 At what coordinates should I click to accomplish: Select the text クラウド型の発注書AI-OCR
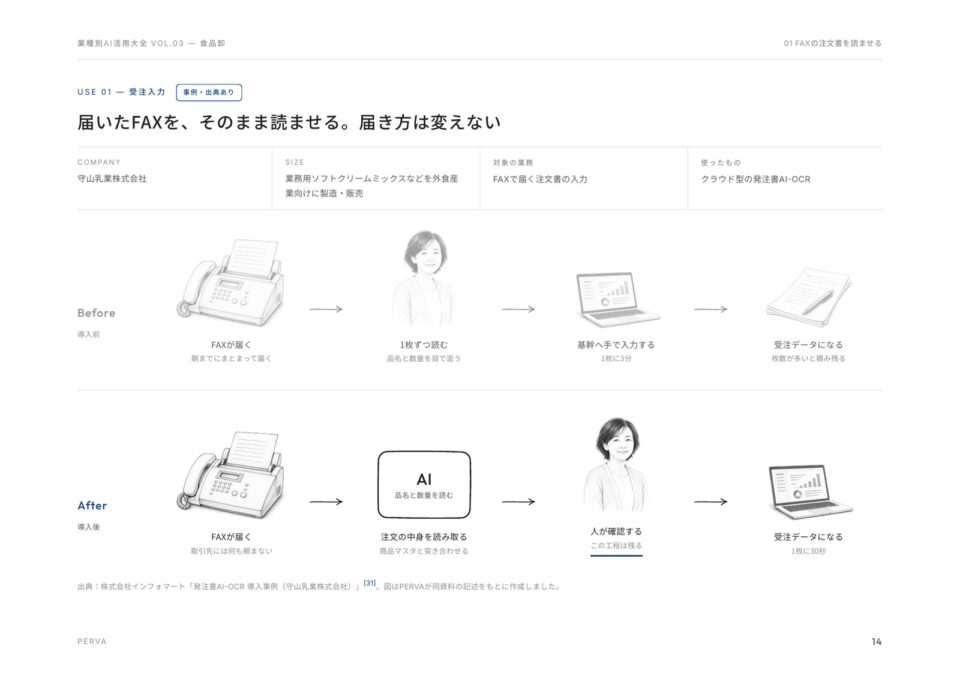(756, 179)
